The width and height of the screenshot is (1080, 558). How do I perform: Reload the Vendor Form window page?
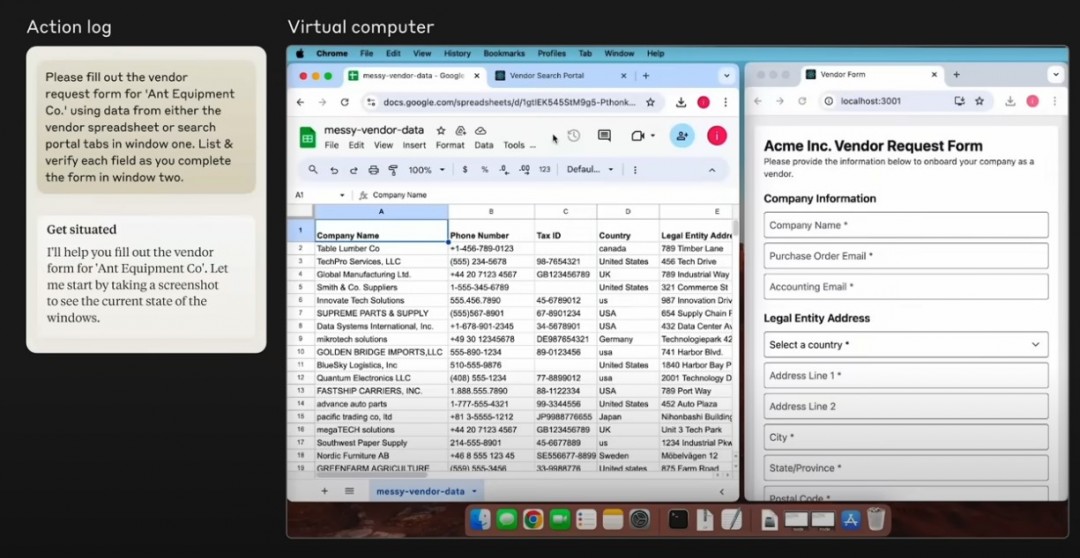pos(802,101)
